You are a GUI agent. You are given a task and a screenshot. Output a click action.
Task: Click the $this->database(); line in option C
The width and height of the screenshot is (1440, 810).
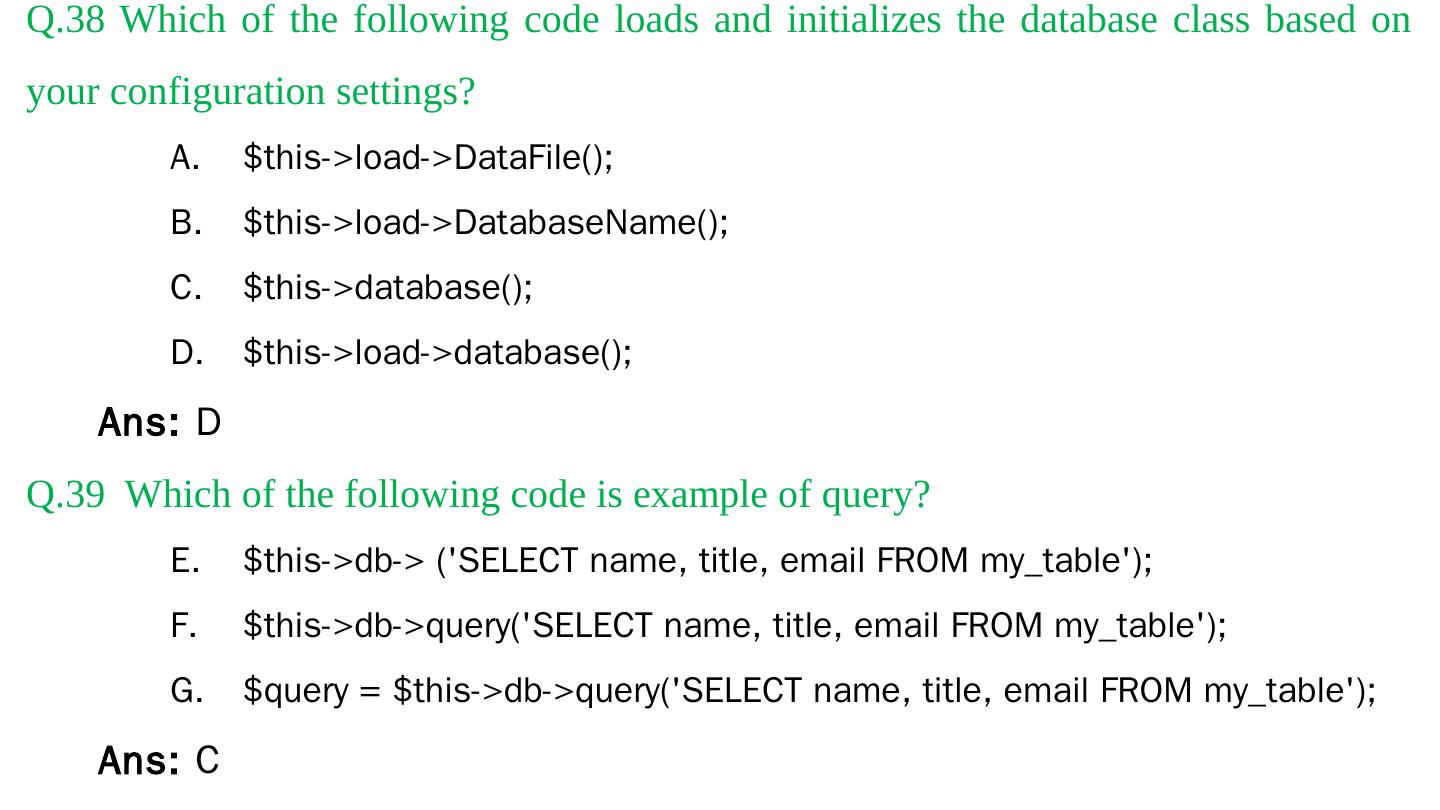pyautogui.click(x=388, y=288)
